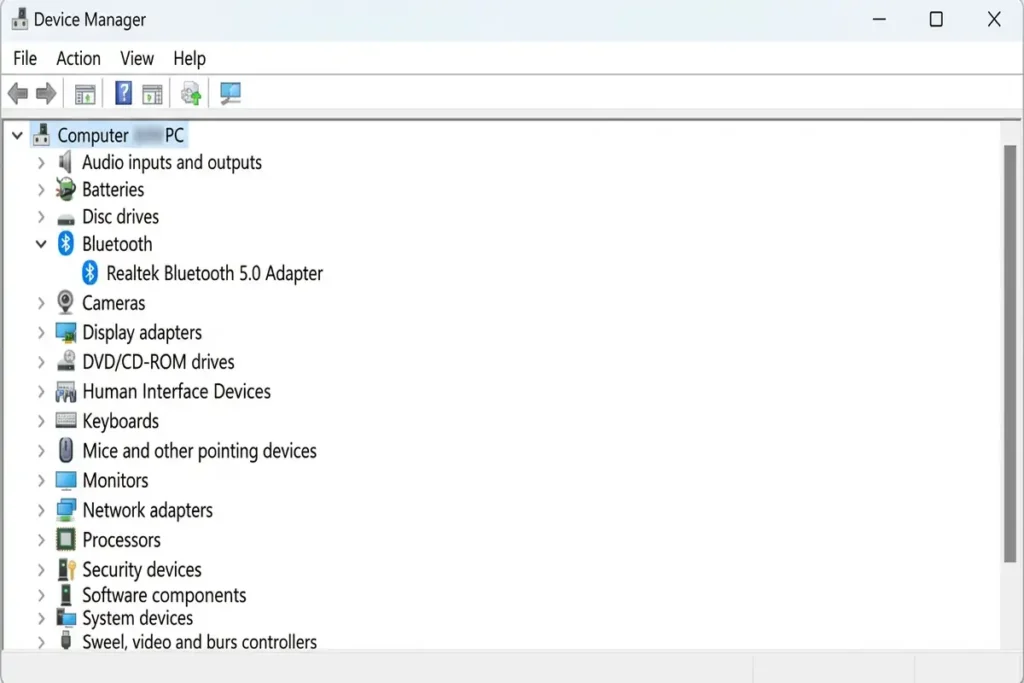This screenshot has height=683, width=1024.
Task: Click the Properties panel toolbar icon
Action: [x=152, y=94]
